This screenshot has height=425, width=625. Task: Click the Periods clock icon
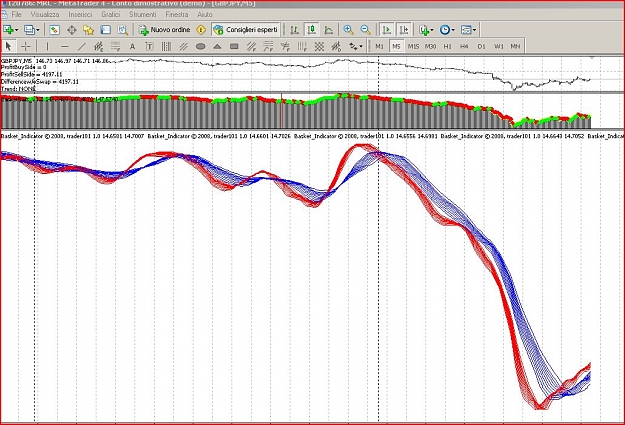pos(444,30)
